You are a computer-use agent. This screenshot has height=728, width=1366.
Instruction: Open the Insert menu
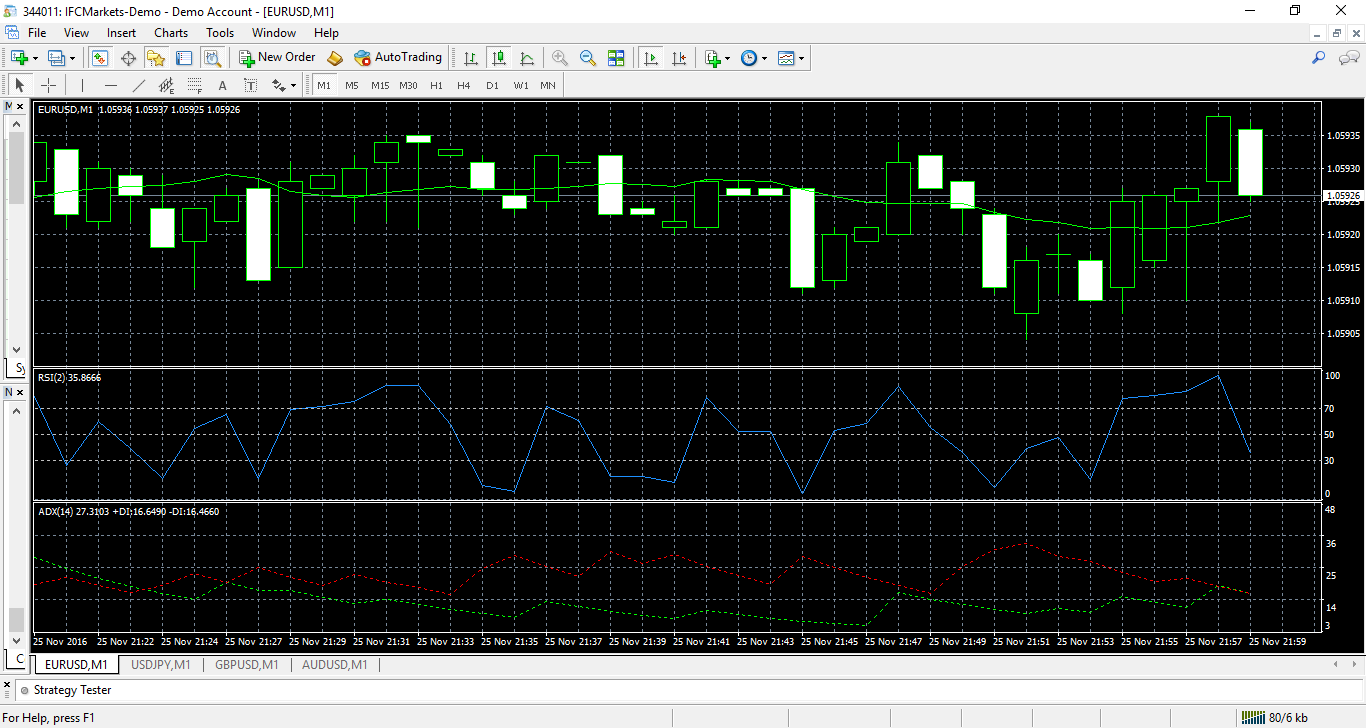[x=121, y=33]
